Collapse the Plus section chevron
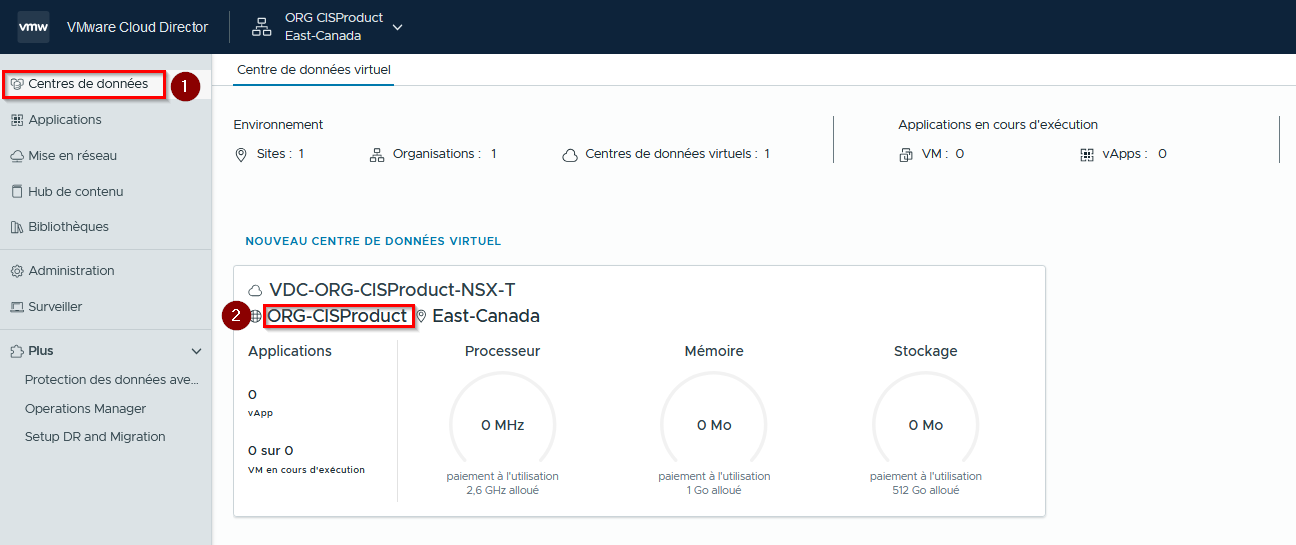Image resolution: width=1296 pixels, height=545 pixels. pos(196,352)
